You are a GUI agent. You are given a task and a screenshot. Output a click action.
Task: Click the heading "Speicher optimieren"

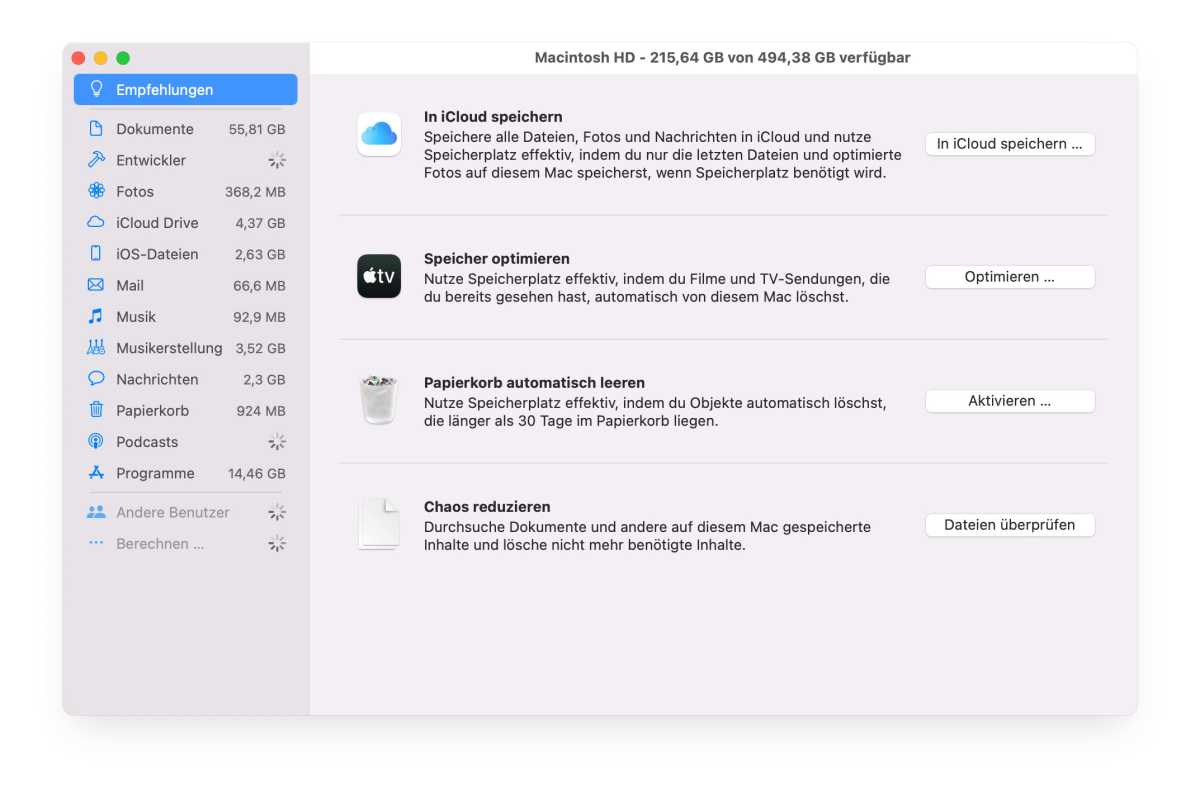(x=497, y=259)
